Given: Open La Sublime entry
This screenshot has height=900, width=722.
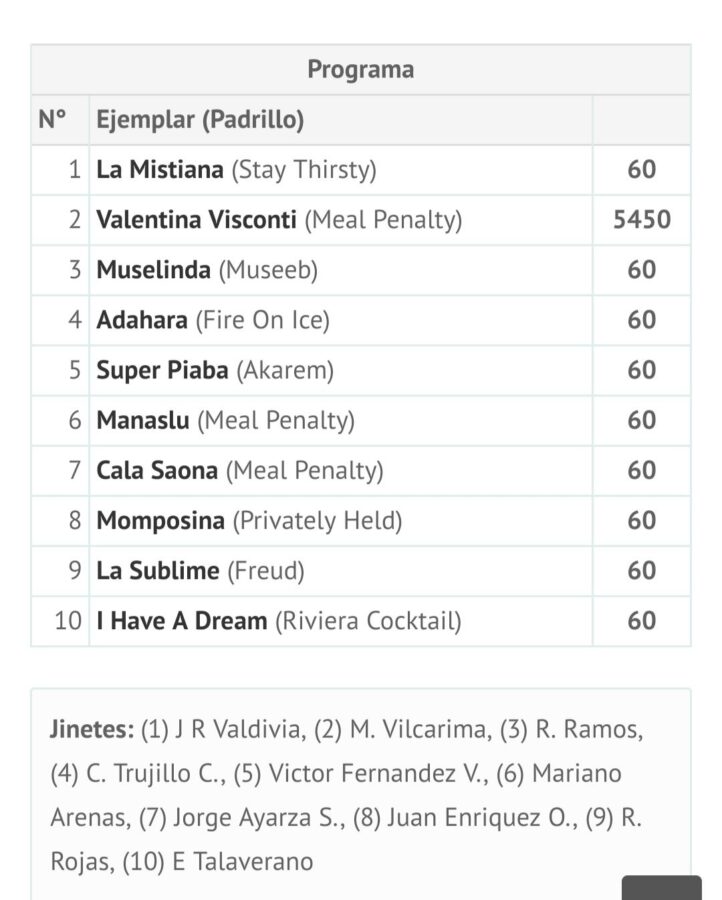Looking at the screenshot, I should [158, 571].
